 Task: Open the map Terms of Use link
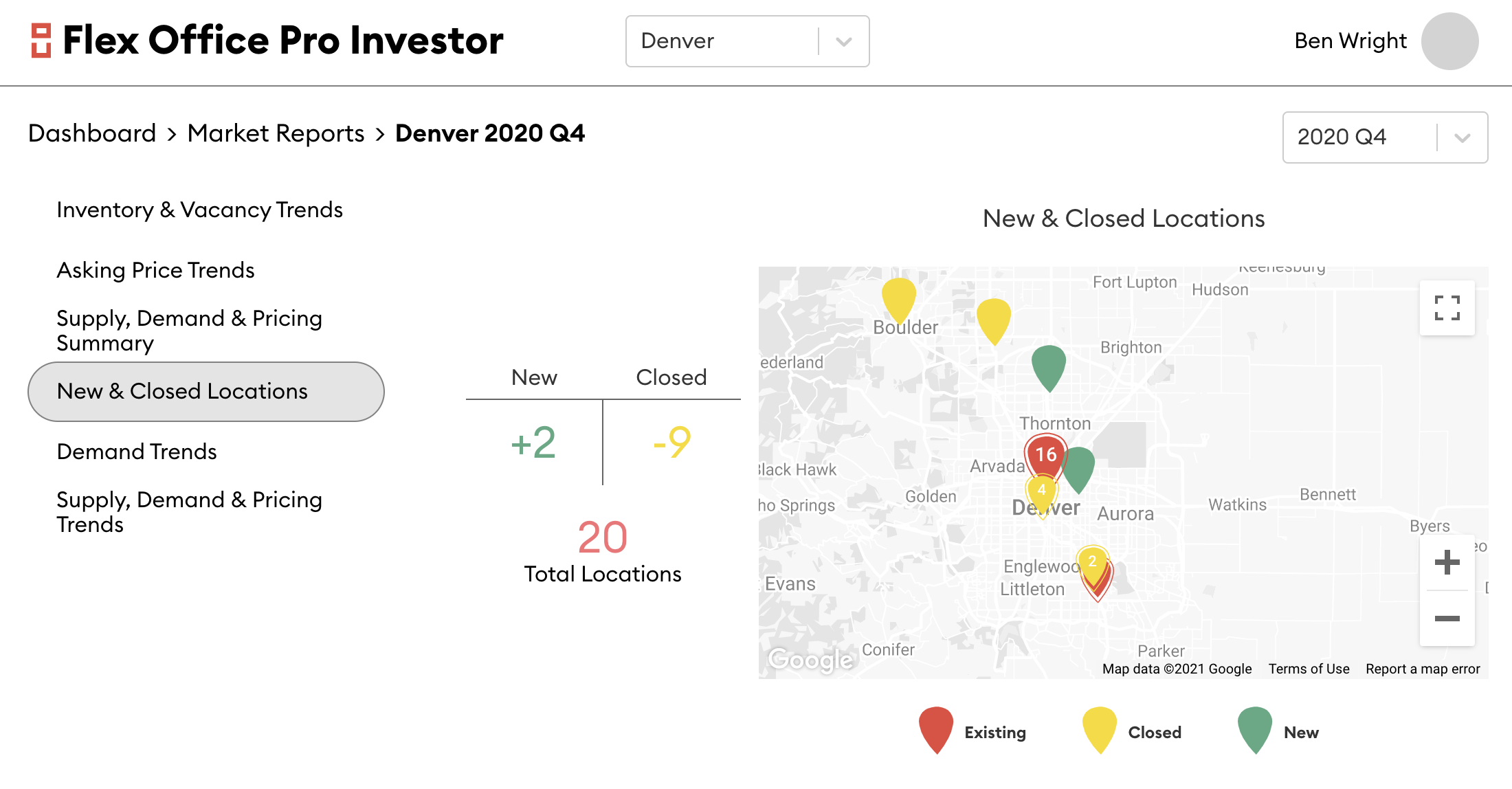click(1309, 669)
